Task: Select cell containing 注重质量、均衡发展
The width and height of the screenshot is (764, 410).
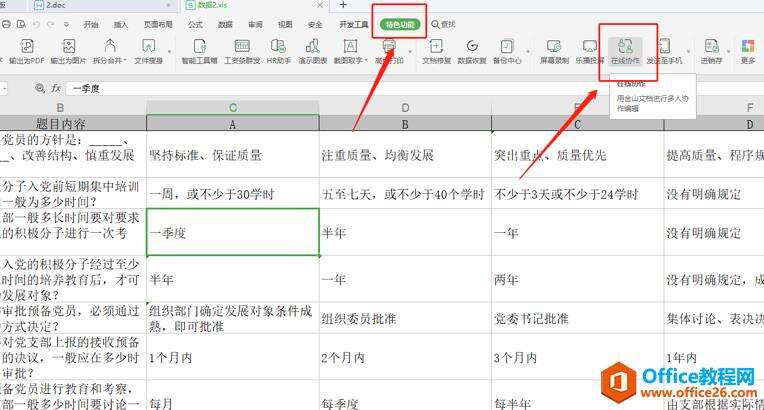Action: [x=405, y=155]
